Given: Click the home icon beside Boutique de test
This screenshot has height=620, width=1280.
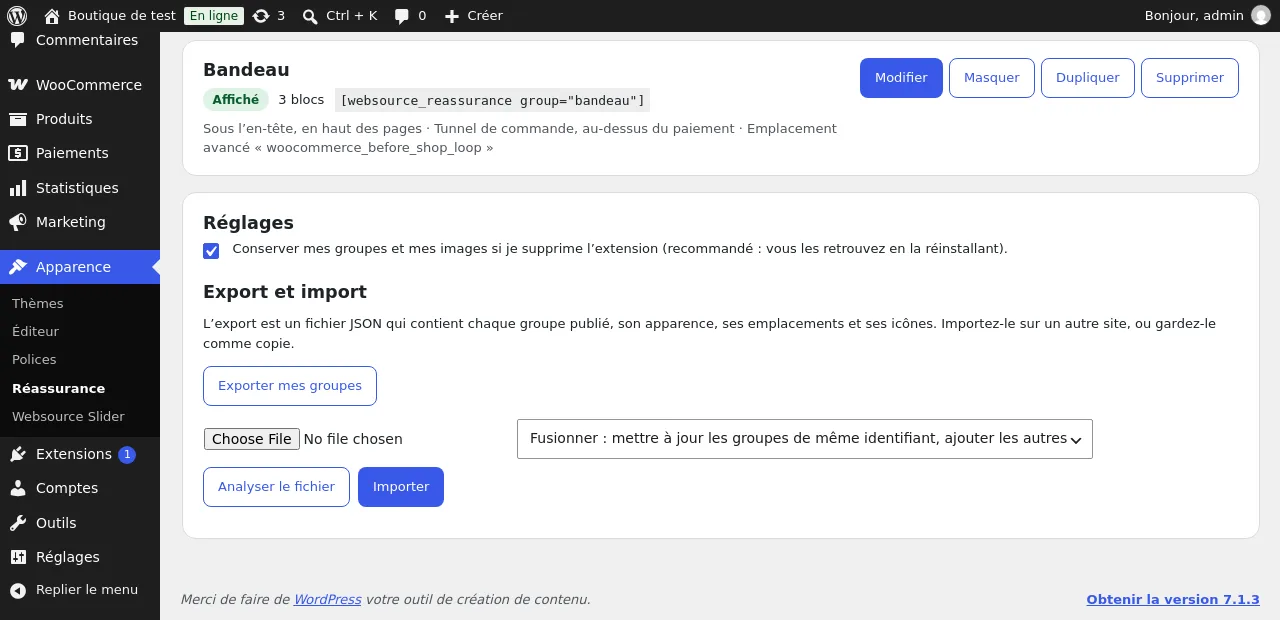Looking at the screenshot, I should pyautogui.click(x=52, y=16).
